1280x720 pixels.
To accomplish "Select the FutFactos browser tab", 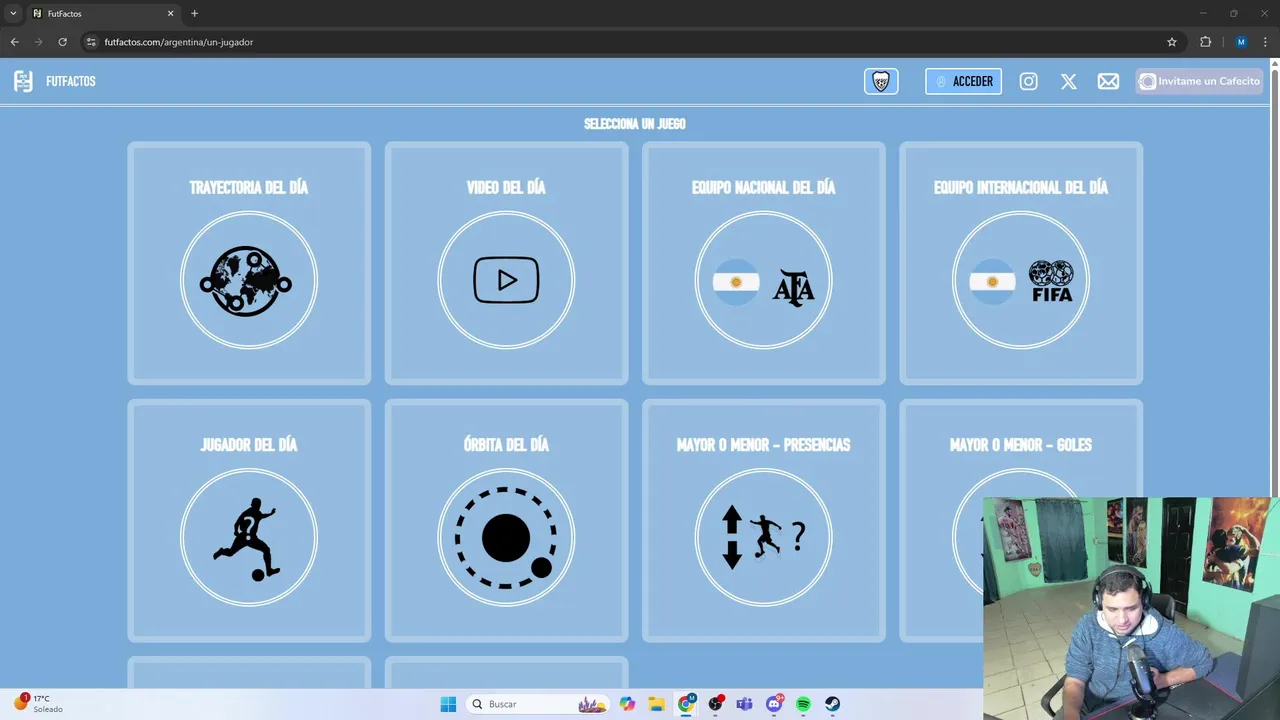I will [103, 14].
